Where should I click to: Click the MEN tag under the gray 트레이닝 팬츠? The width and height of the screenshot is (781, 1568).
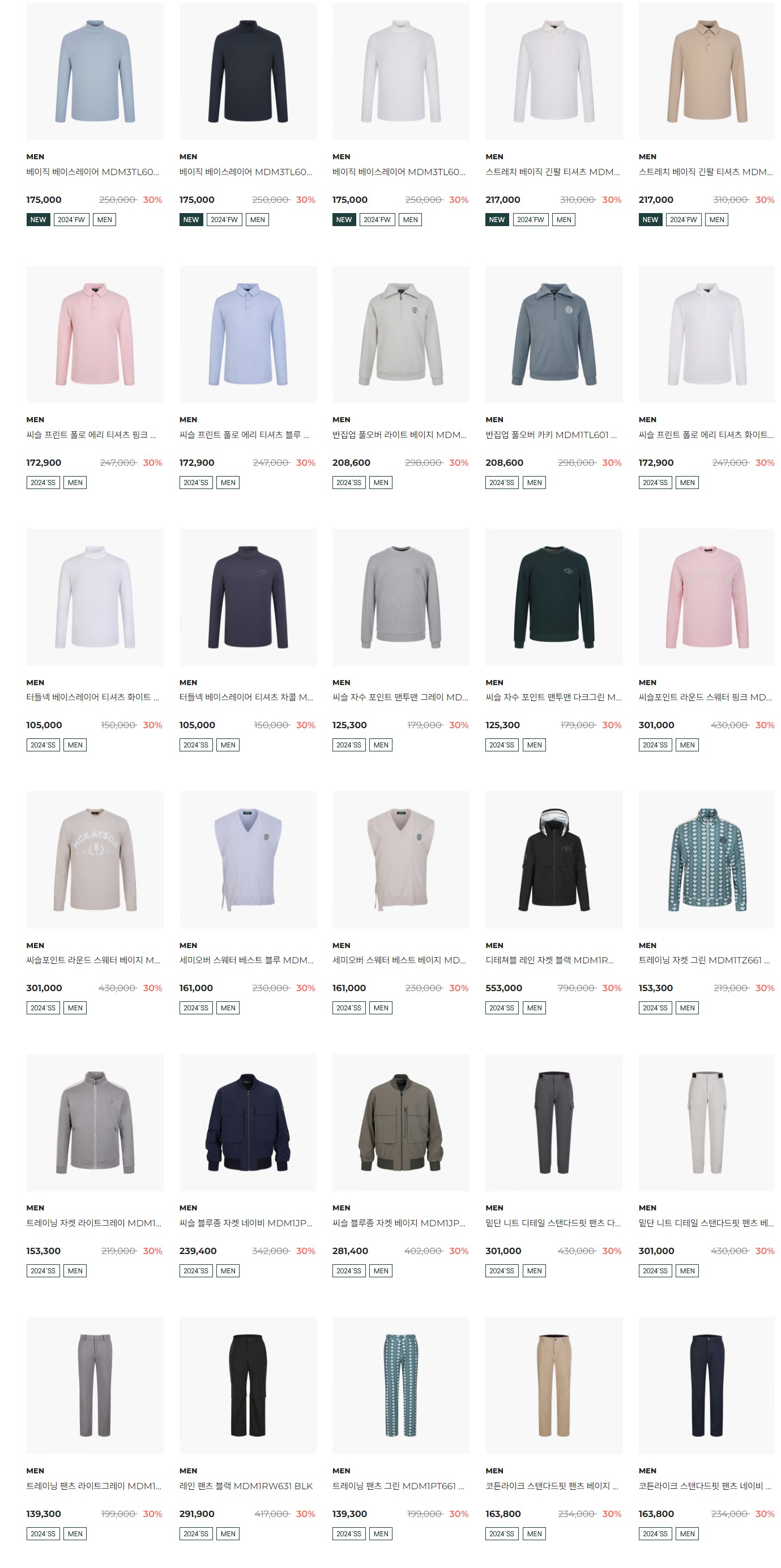(75, 1534)
